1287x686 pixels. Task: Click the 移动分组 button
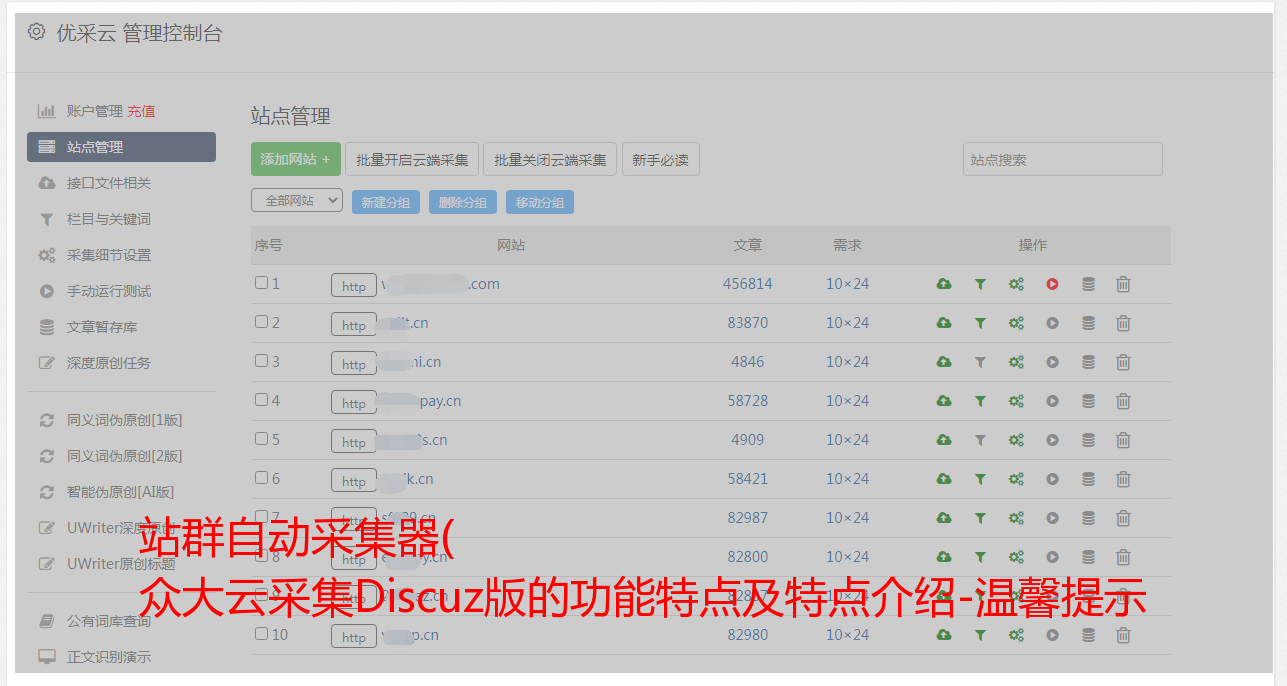point(539,202)
